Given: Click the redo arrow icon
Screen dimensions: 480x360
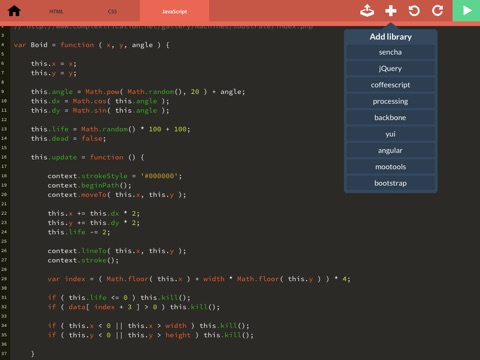Looking at the screenshot, I should click(x=437, y=11).
